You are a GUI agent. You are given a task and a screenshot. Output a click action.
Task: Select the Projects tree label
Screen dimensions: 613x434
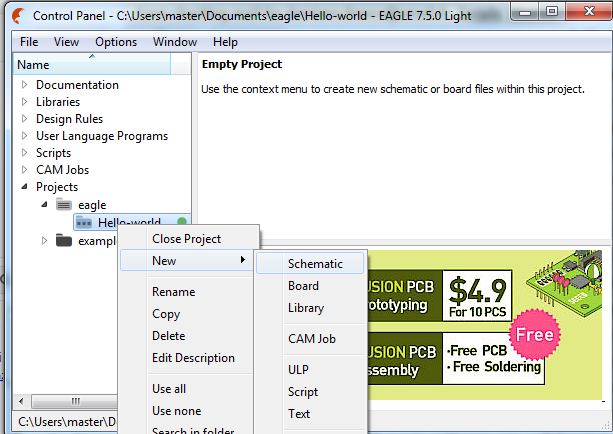[57, 187]
